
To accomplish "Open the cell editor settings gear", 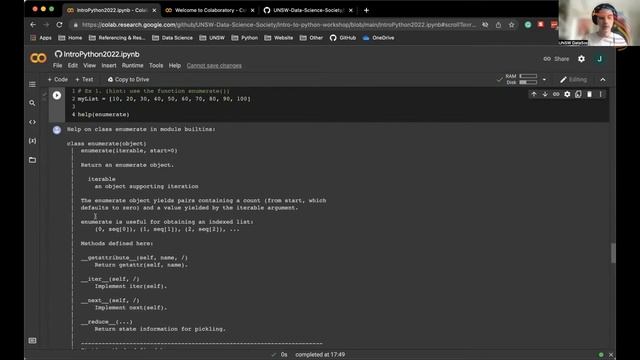I will [x=567, y=94].
